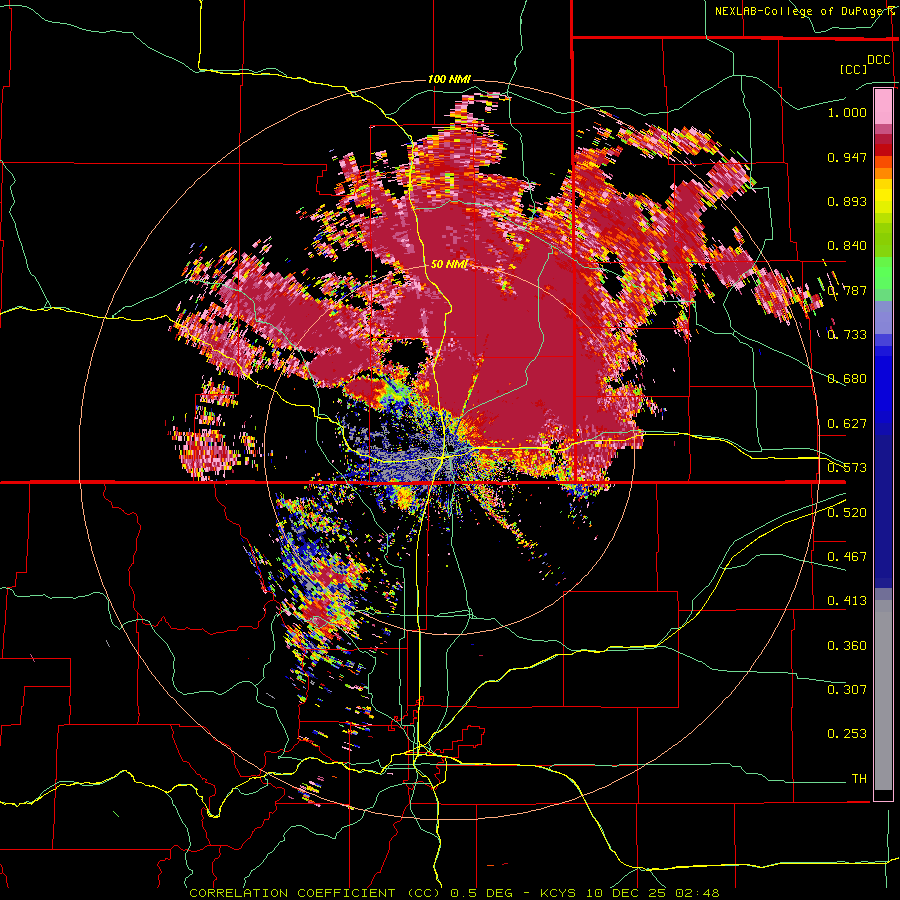
Task: Click the 0.307 color scale value
Action: coord(847,690)
